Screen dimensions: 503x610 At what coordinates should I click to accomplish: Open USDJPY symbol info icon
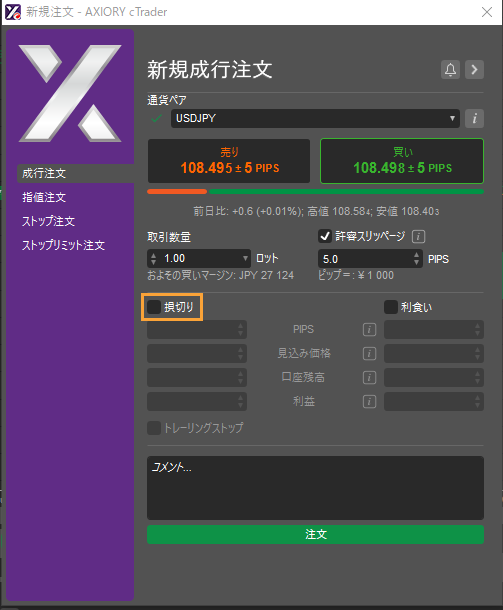click(474, 118)
